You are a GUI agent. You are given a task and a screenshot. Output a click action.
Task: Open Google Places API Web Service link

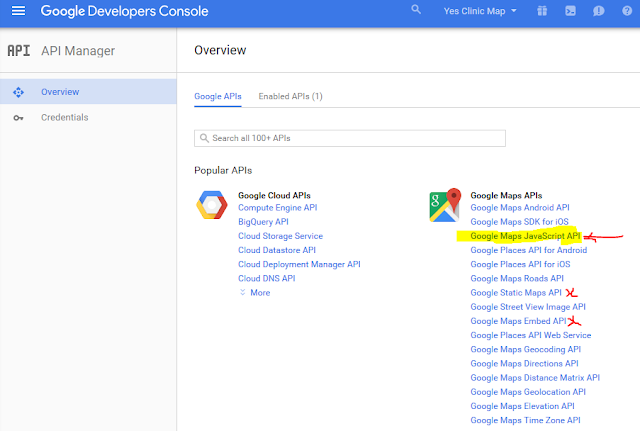click(x=531, y=335)
